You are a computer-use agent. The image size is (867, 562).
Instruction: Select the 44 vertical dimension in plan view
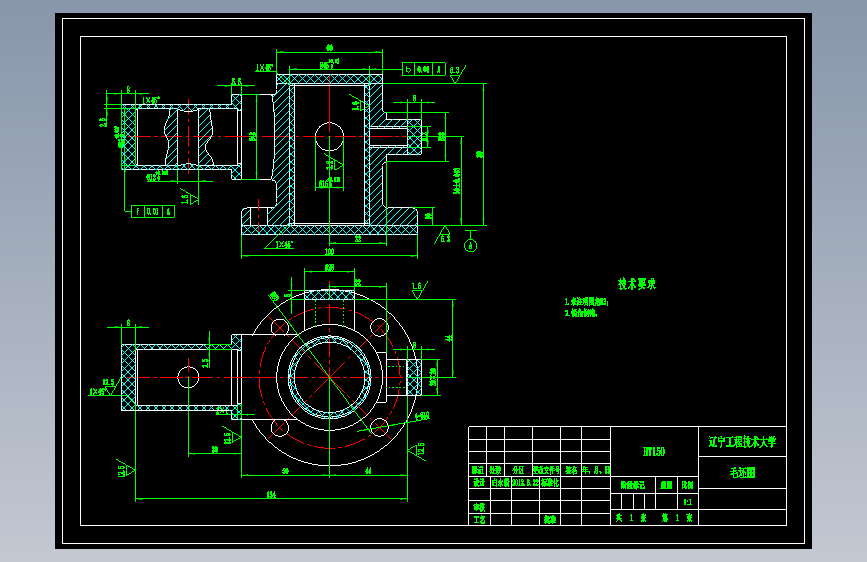(448, 338)
